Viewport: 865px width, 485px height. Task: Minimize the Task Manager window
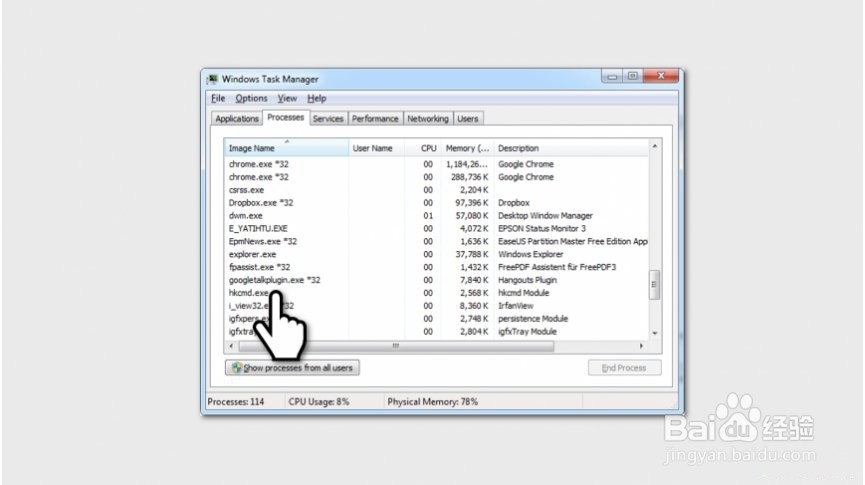pos(612,76)
